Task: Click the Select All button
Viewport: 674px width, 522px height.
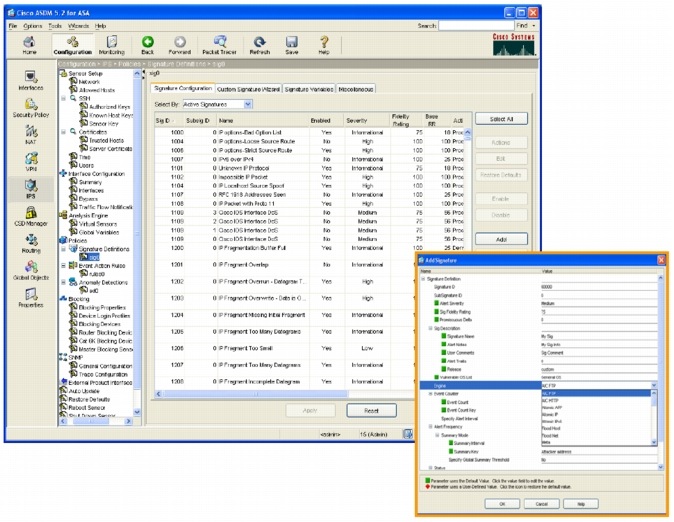Action: pos(501,119)
